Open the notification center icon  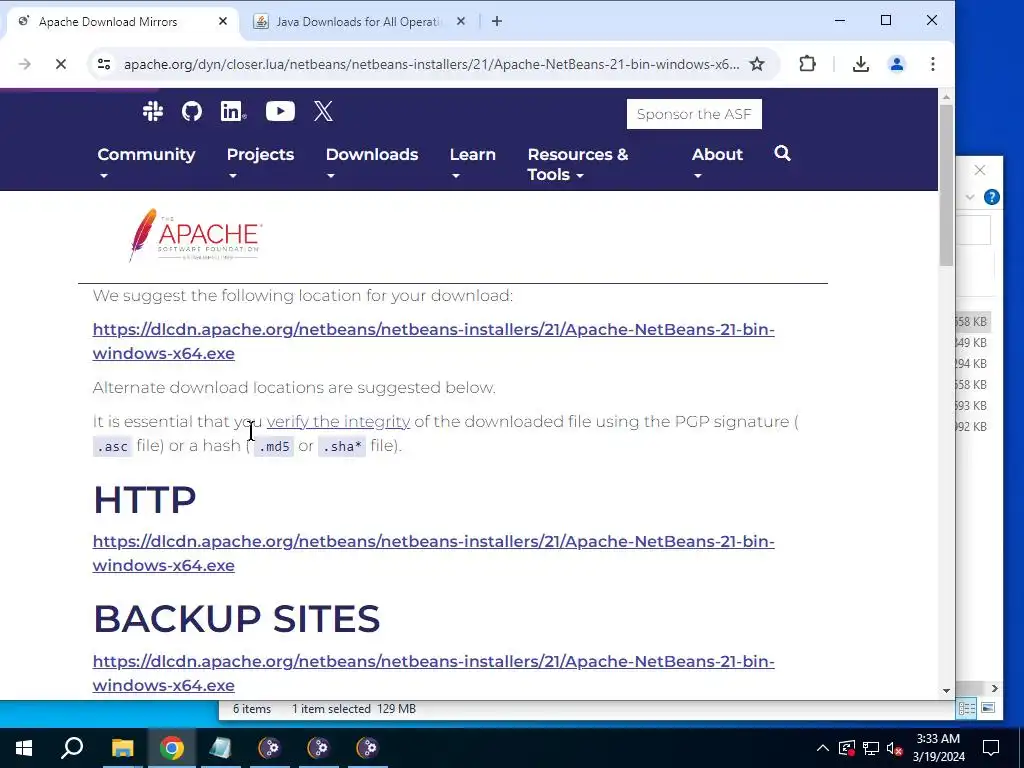991,748
